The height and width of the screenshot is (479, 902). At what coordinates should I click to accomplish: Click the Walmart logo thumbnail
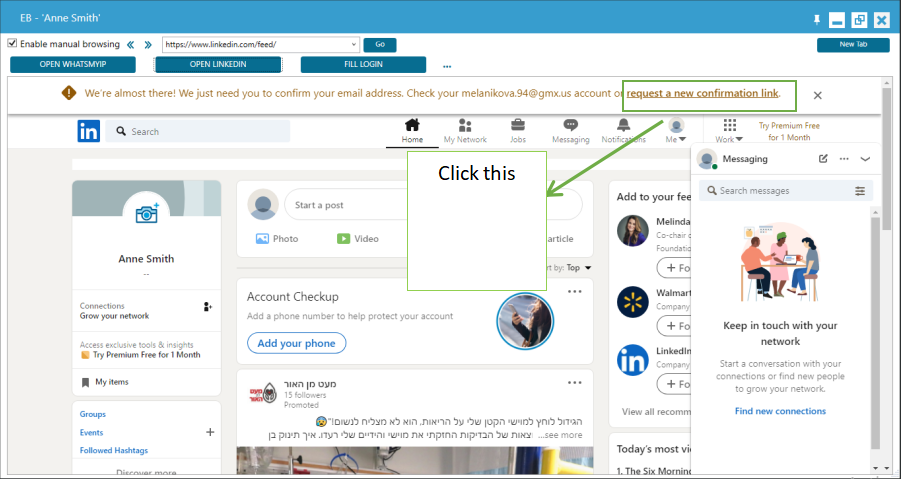pos(633,302)
